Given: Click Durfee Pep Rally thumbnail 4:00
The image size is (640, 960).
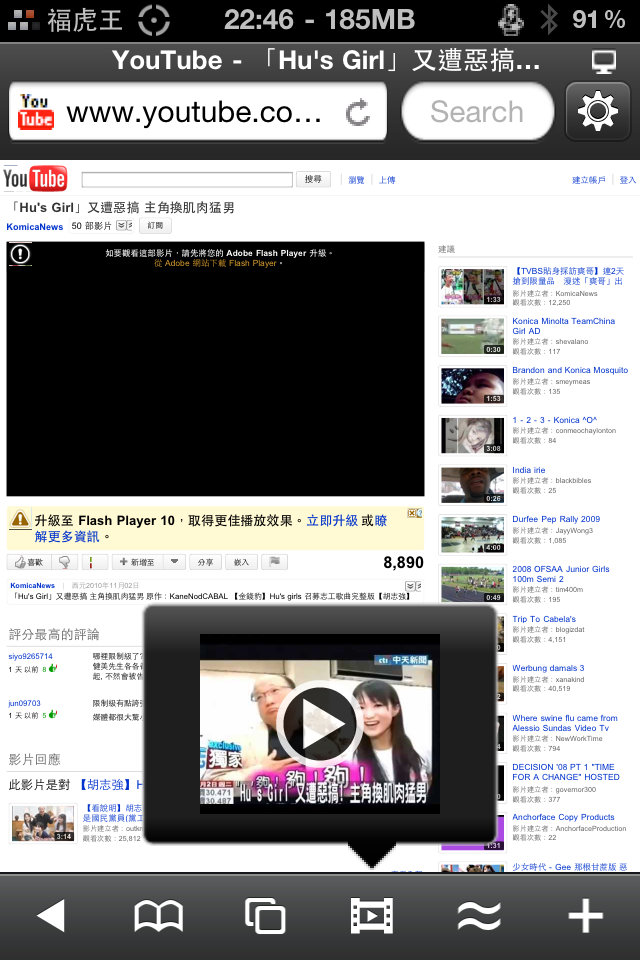Looking at the screenshot, I should [472, 534].
